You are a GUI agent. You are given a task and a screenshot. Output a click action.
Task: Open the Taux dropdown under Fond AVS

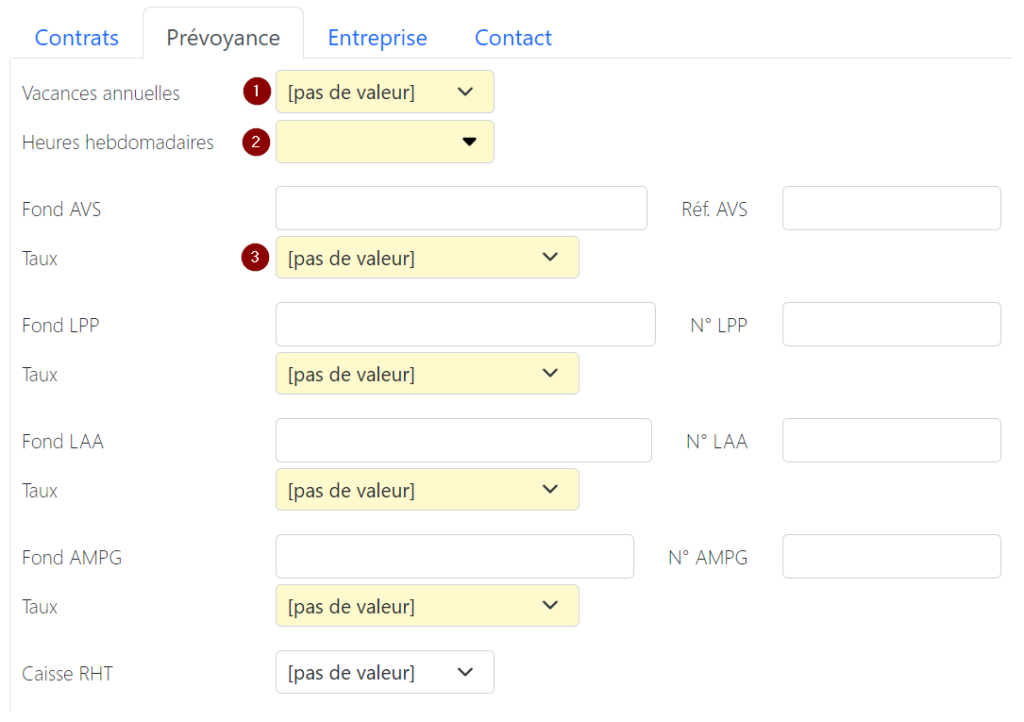(426, 258)
